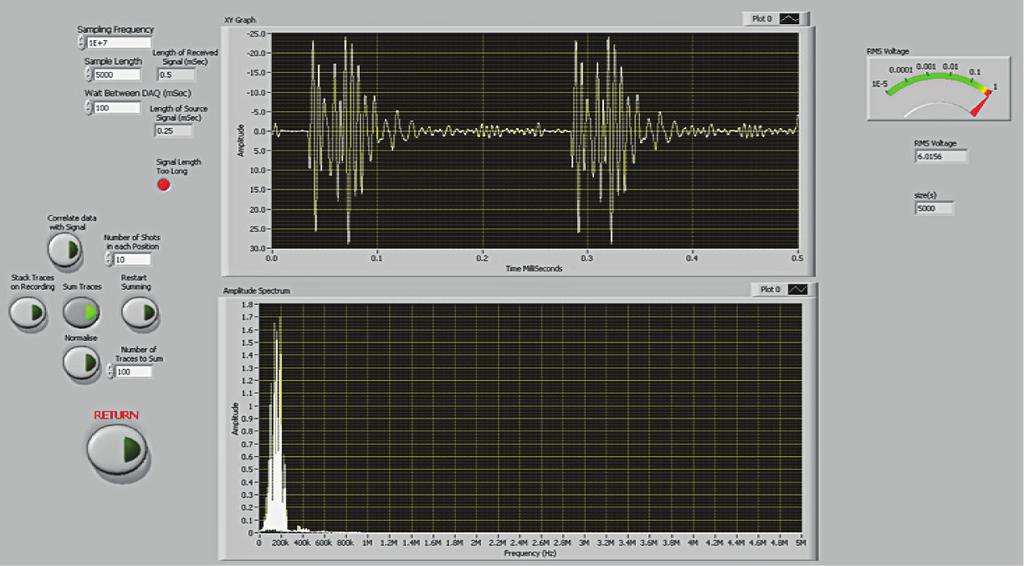The height and width of the screenshot is (566, 1024).
Task: Click the RMS Voltage meter gauge
Action: 938,88
